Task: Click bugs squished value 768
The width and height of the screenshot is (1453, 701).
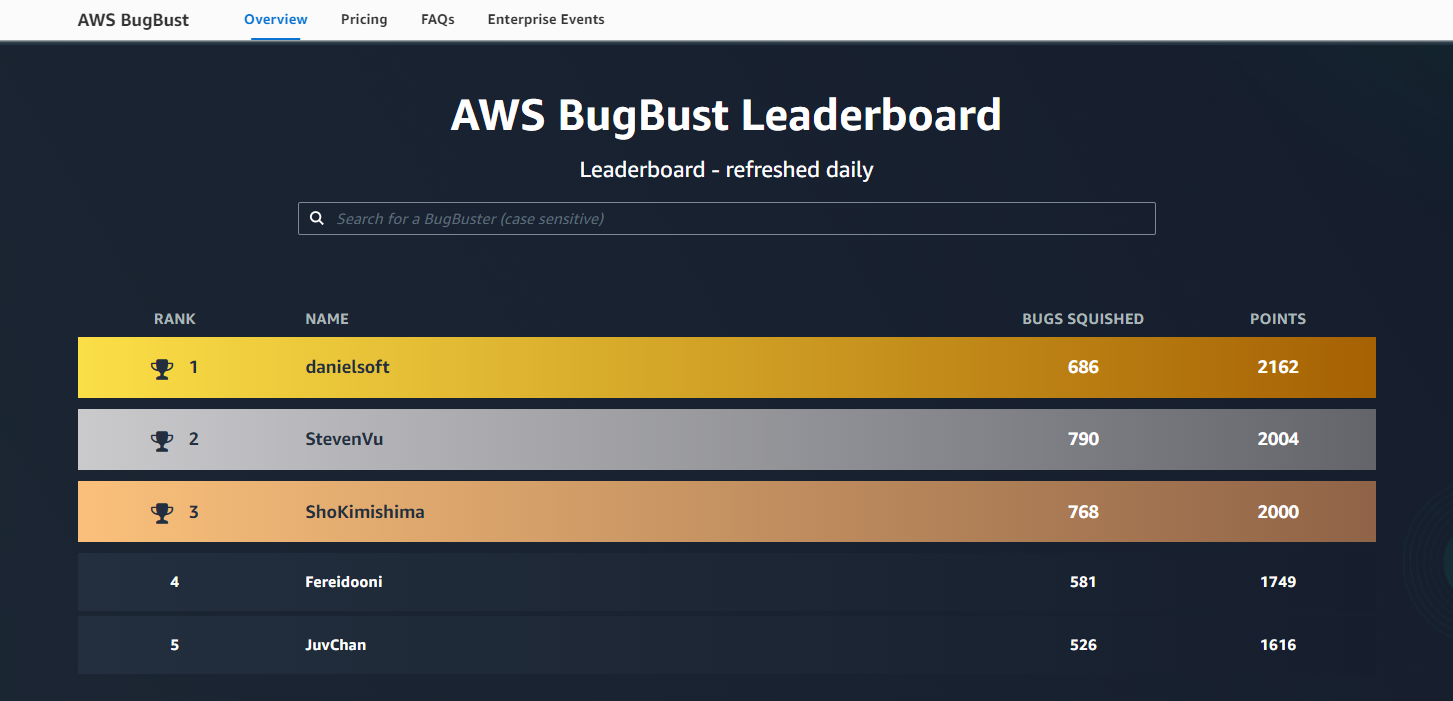Action: (x=1083, y=512)
